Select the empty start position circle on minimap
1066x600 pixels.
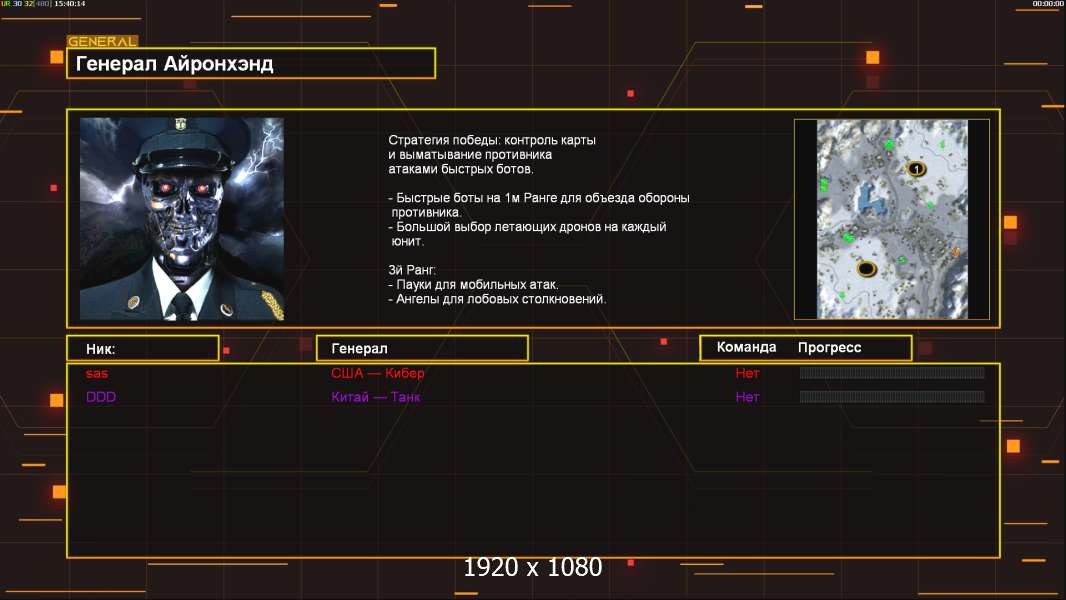[x=865, y=269]
